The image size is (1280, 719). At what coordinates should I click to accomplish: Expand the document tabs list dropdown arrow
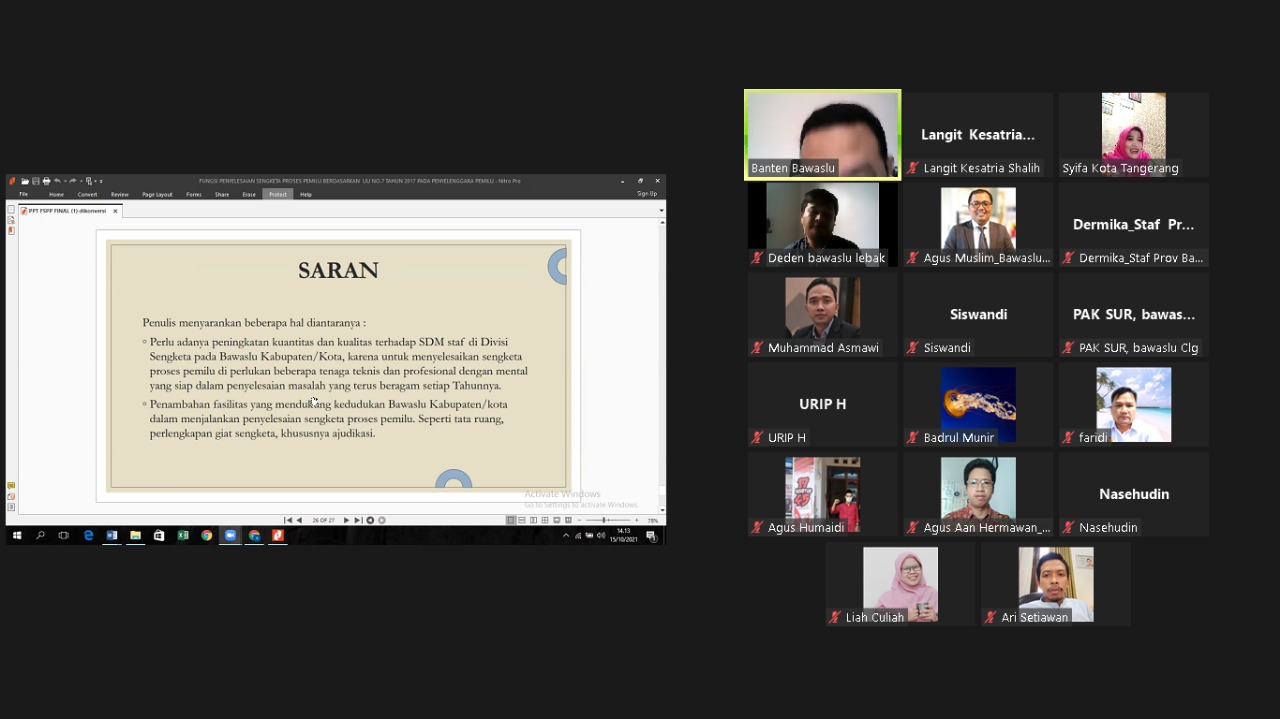click(661, 211)
